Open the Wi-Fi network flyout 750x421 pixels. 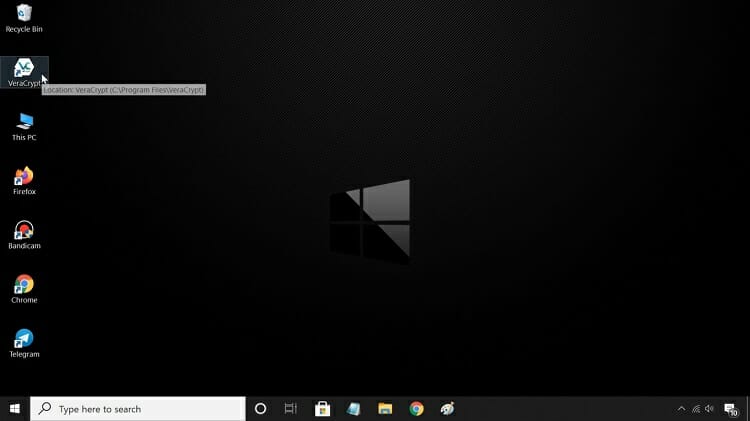click(x=696, y=409)
